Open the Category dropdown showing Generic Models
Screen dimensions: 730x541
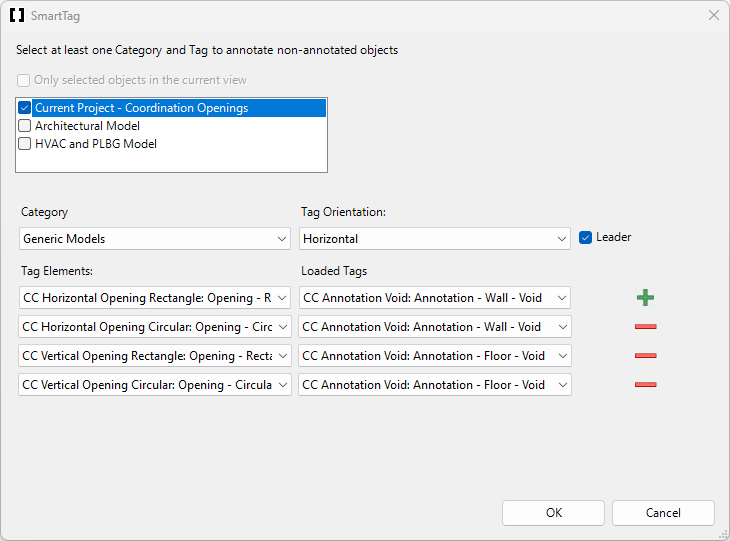(x=155, y=239)
